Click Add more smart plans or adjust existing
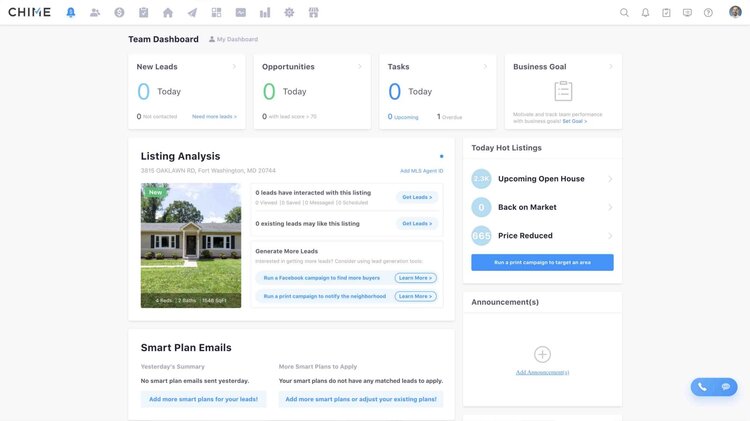Screen dimensions: 750x421 click(x=361, y=399)
